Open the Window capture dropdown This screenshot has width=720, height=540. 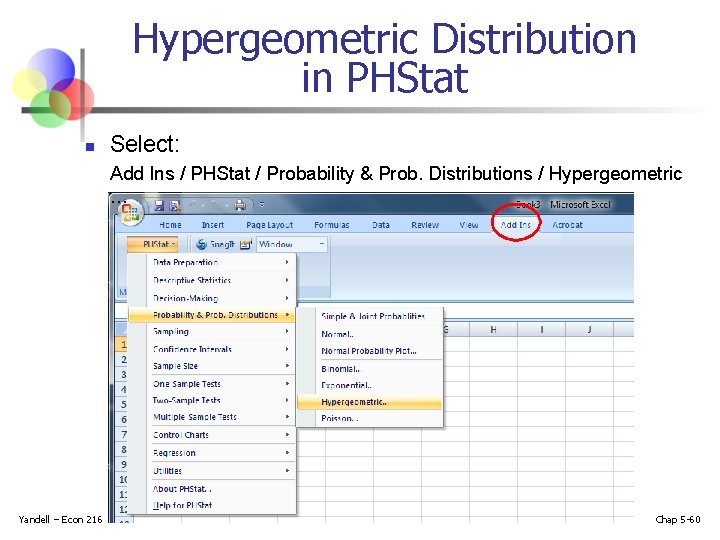292,244
